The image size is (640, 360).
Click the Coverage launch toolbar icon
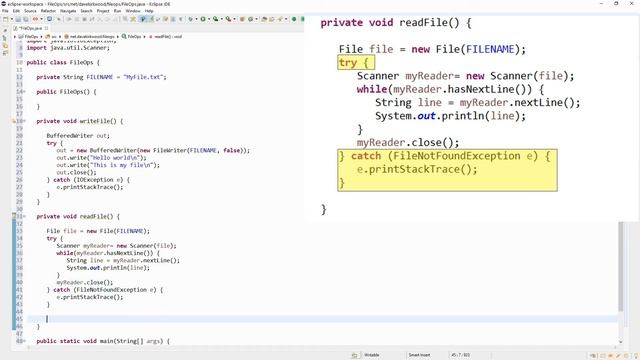click(x=216, y=19)
